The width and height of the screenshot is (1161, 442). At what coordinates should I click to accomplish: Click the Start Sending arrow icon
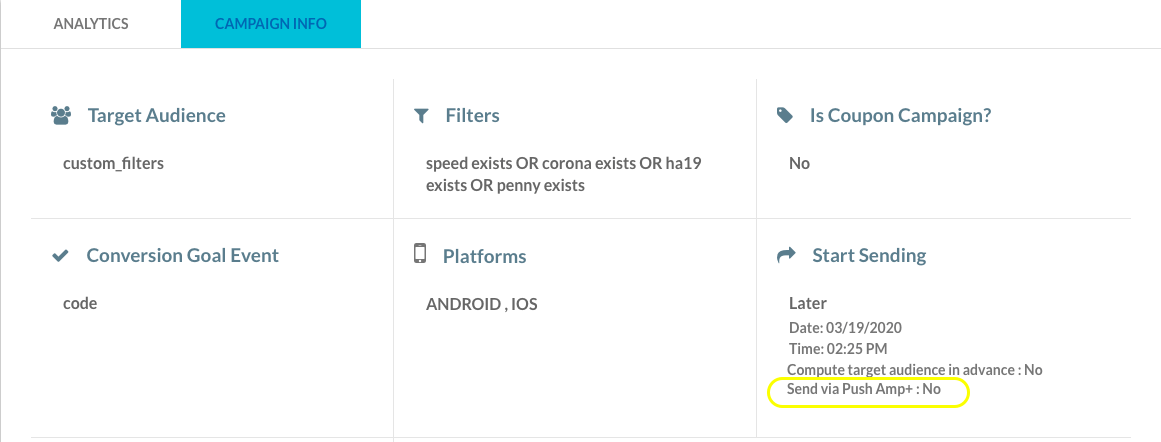click(x=785, y=255)
